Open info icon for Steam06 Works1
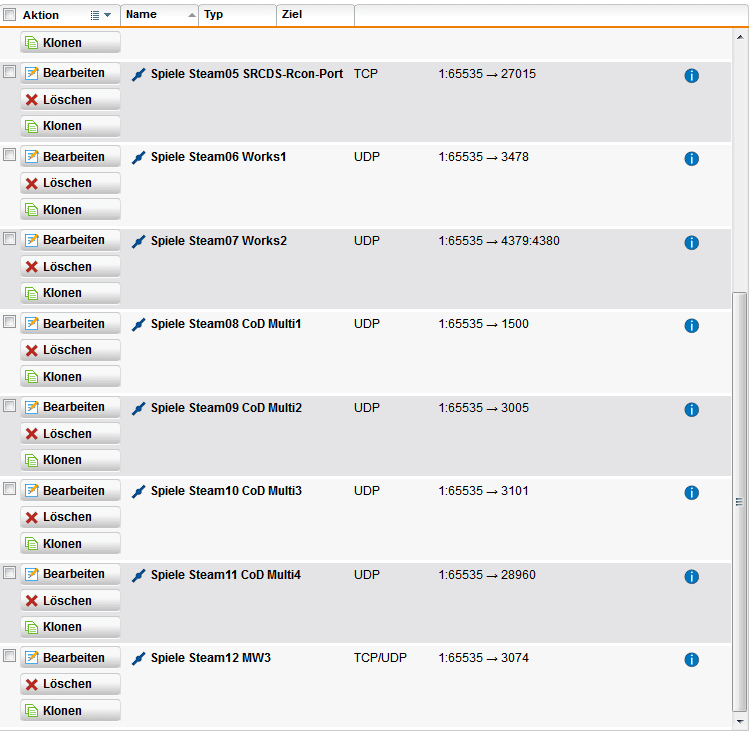 [691, 159]
